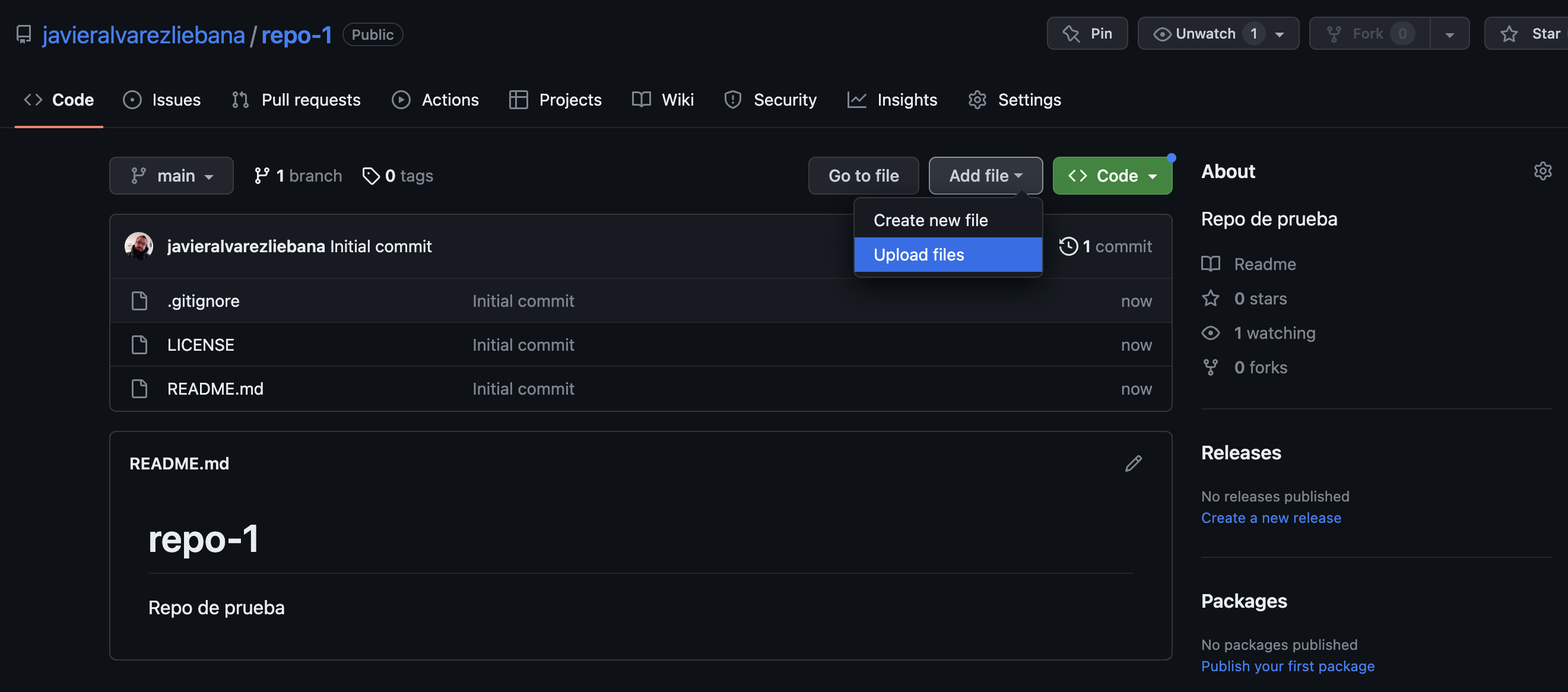Open the Unwatch notifications dropdown
1568x692 pixels.
pyautogui.click(x=1218, y=34)
